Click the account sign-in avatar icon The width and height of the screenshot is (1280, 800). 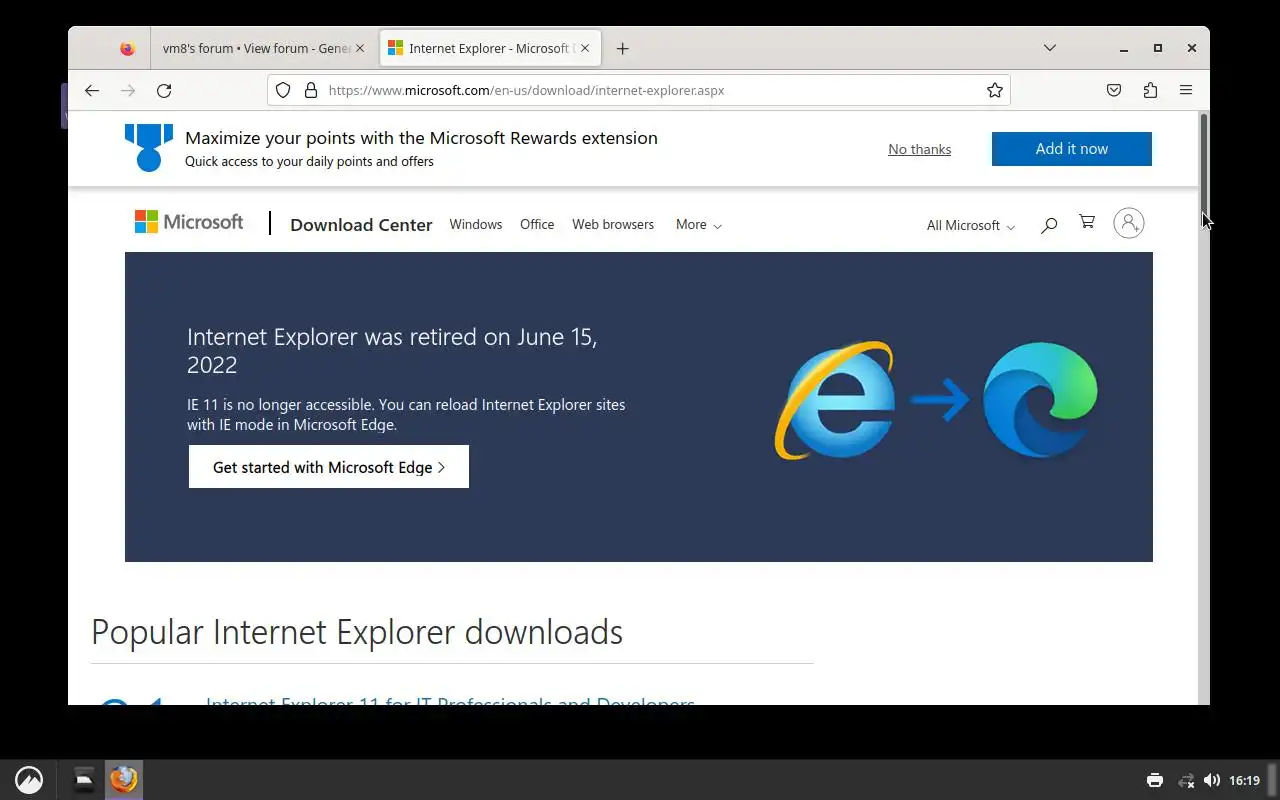(1128, 223)
